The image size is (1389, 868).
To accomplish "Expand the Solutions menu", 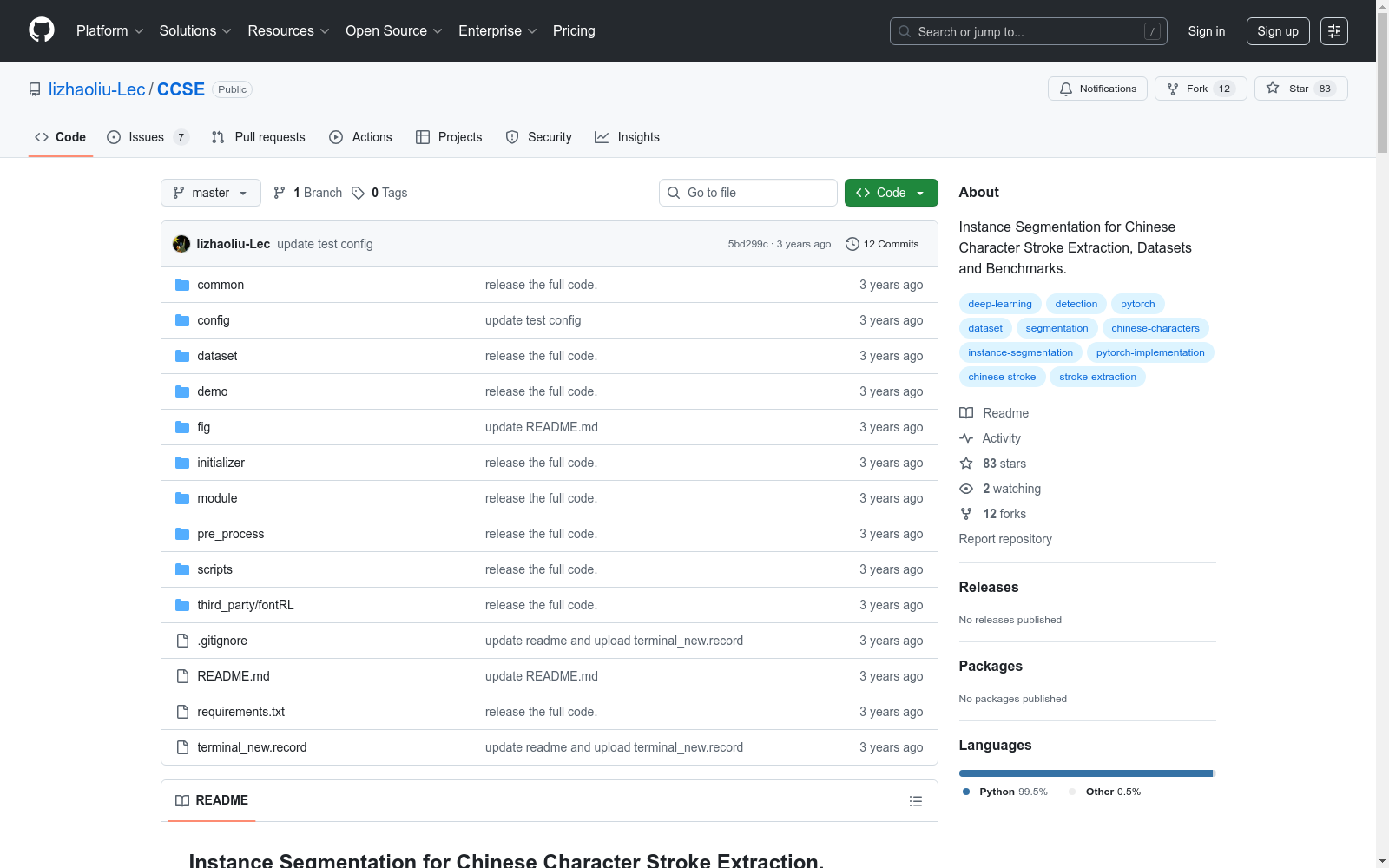I will point(195,31).
